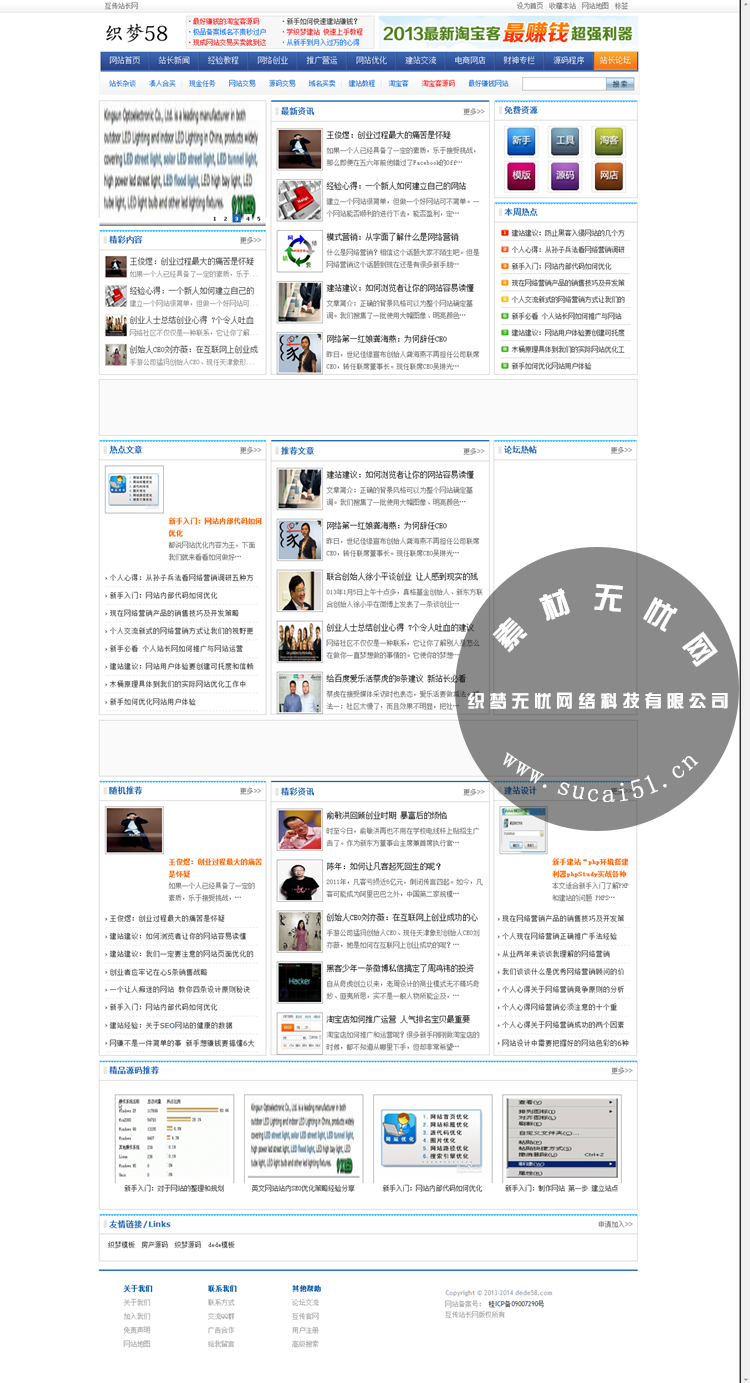Click the red 淘宝客源码 sub-navigation link
750x1383 pixels.
[x=438, y=84]
